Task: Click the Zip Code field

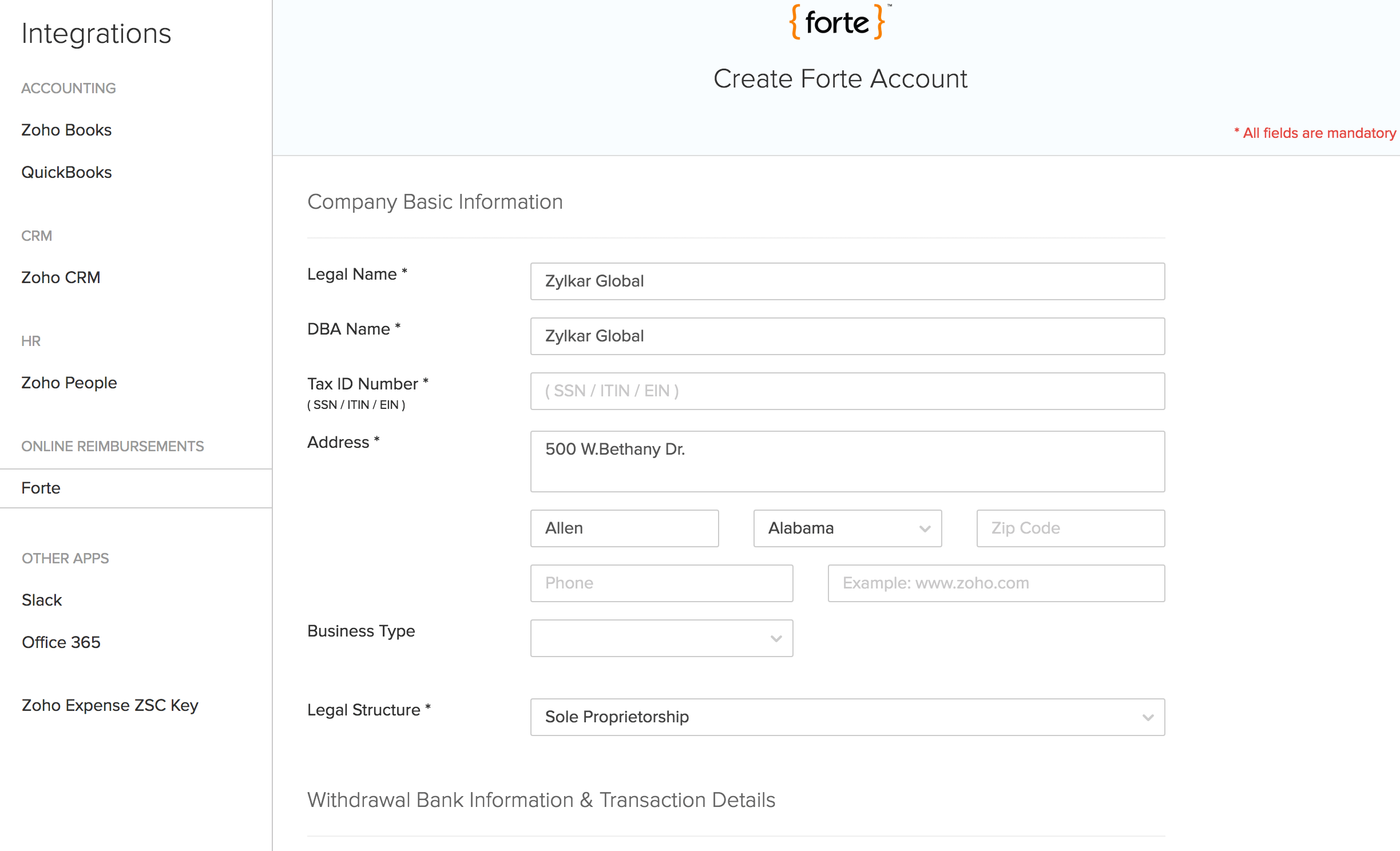Action: 1069,528
